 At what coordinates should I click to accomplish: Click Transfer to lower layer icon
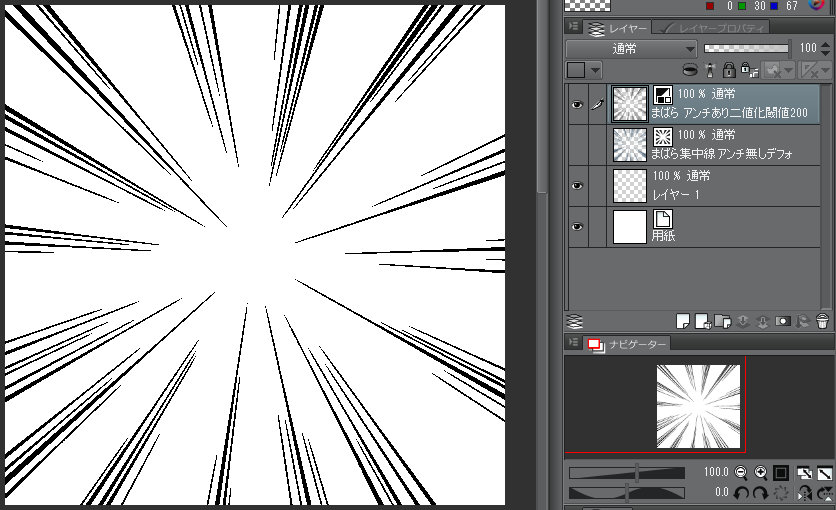pos(743,321)
